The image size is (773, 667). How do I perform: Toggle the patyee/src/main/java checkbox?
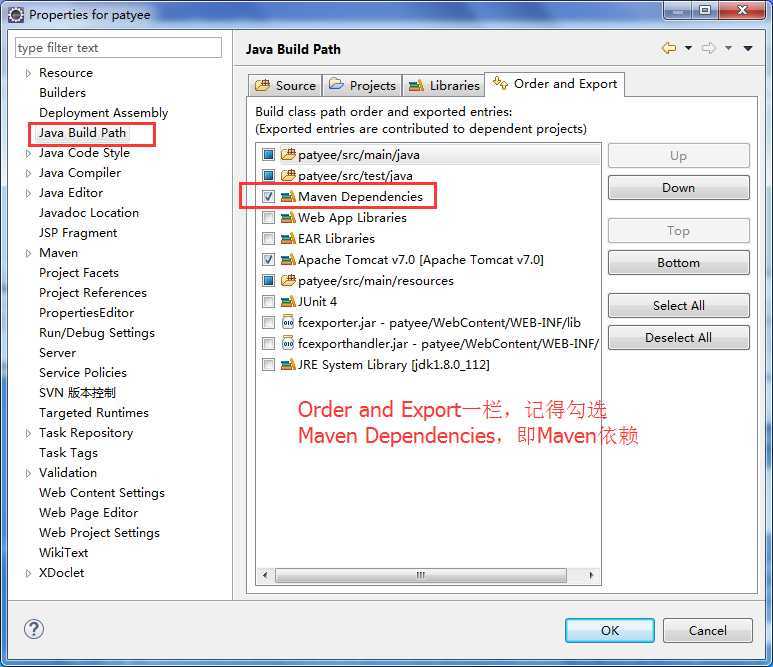(x=268, y=155)
